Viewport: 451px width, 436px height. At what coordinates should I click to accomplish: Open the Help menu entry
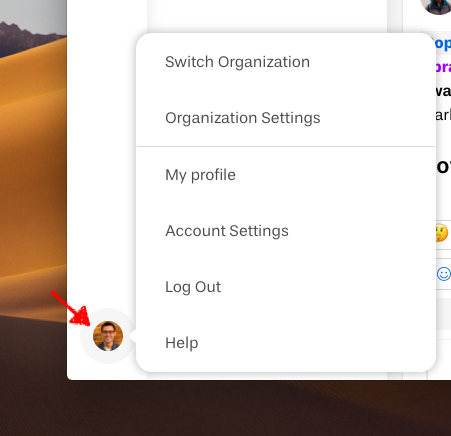182,343
